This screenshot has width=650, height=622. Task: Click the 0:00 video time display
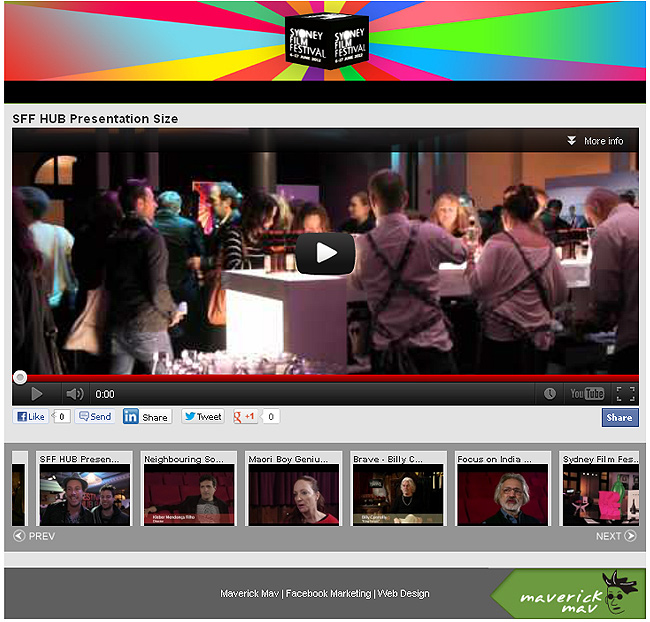pos(105,394)
